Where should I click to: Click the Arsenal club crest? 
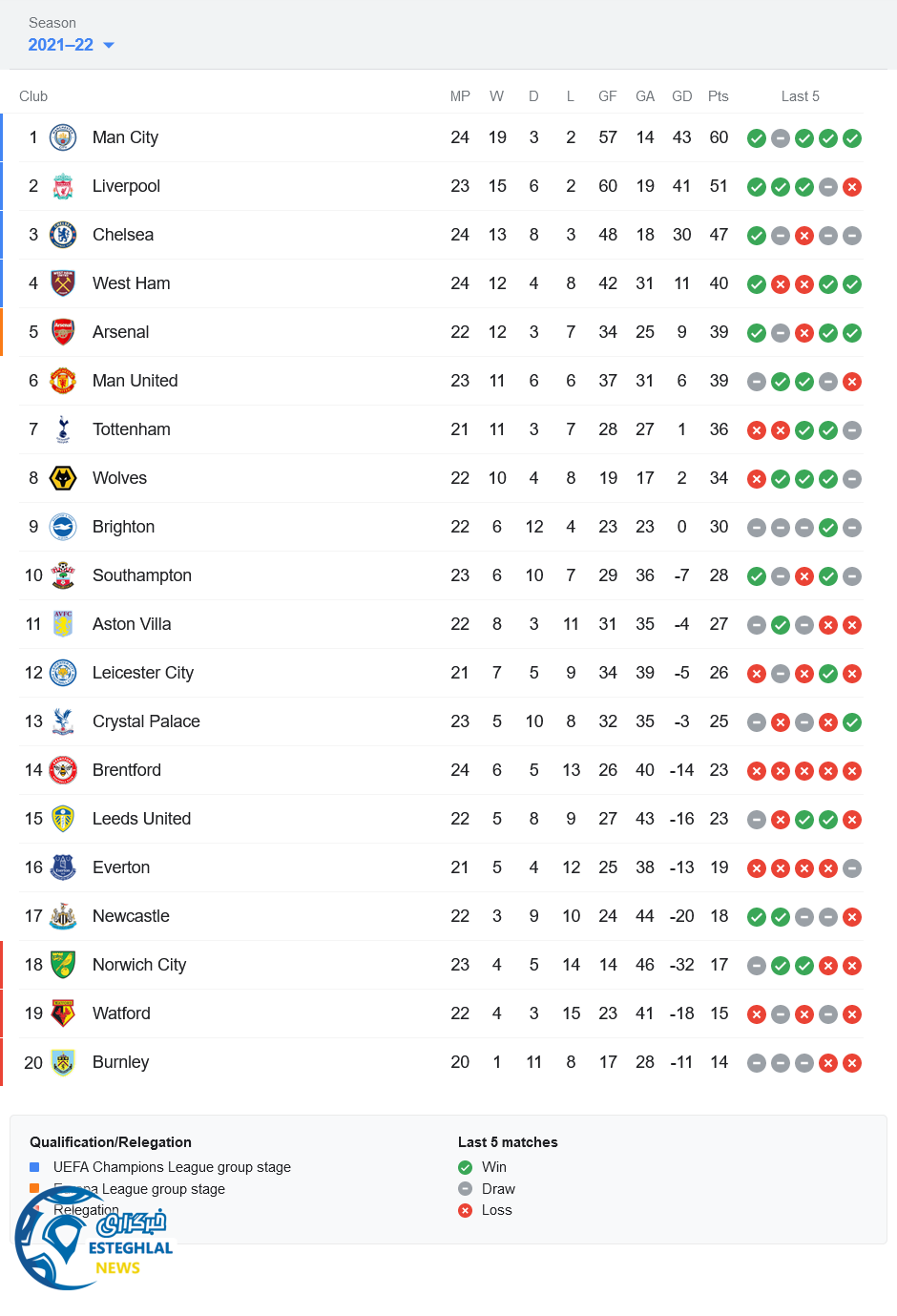pos(63,332)
